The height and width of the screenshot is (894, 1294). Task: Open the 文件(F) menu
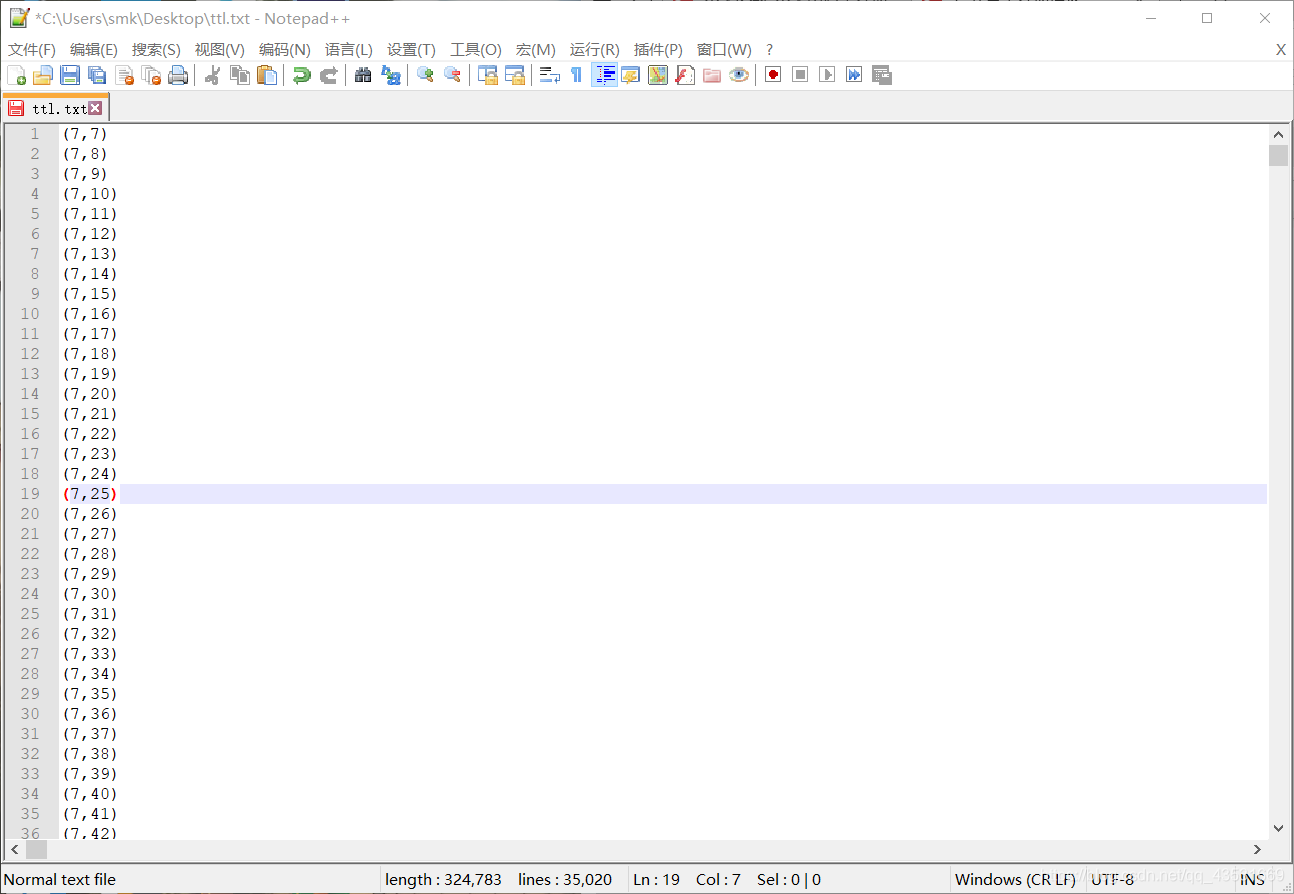32,50
